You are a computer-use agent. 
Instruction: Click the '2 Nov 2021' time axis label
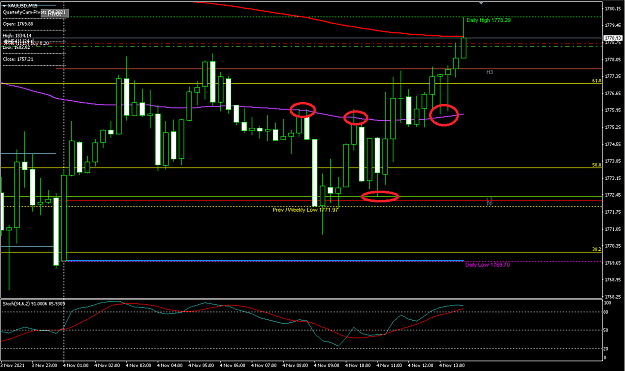coord(12,365)
